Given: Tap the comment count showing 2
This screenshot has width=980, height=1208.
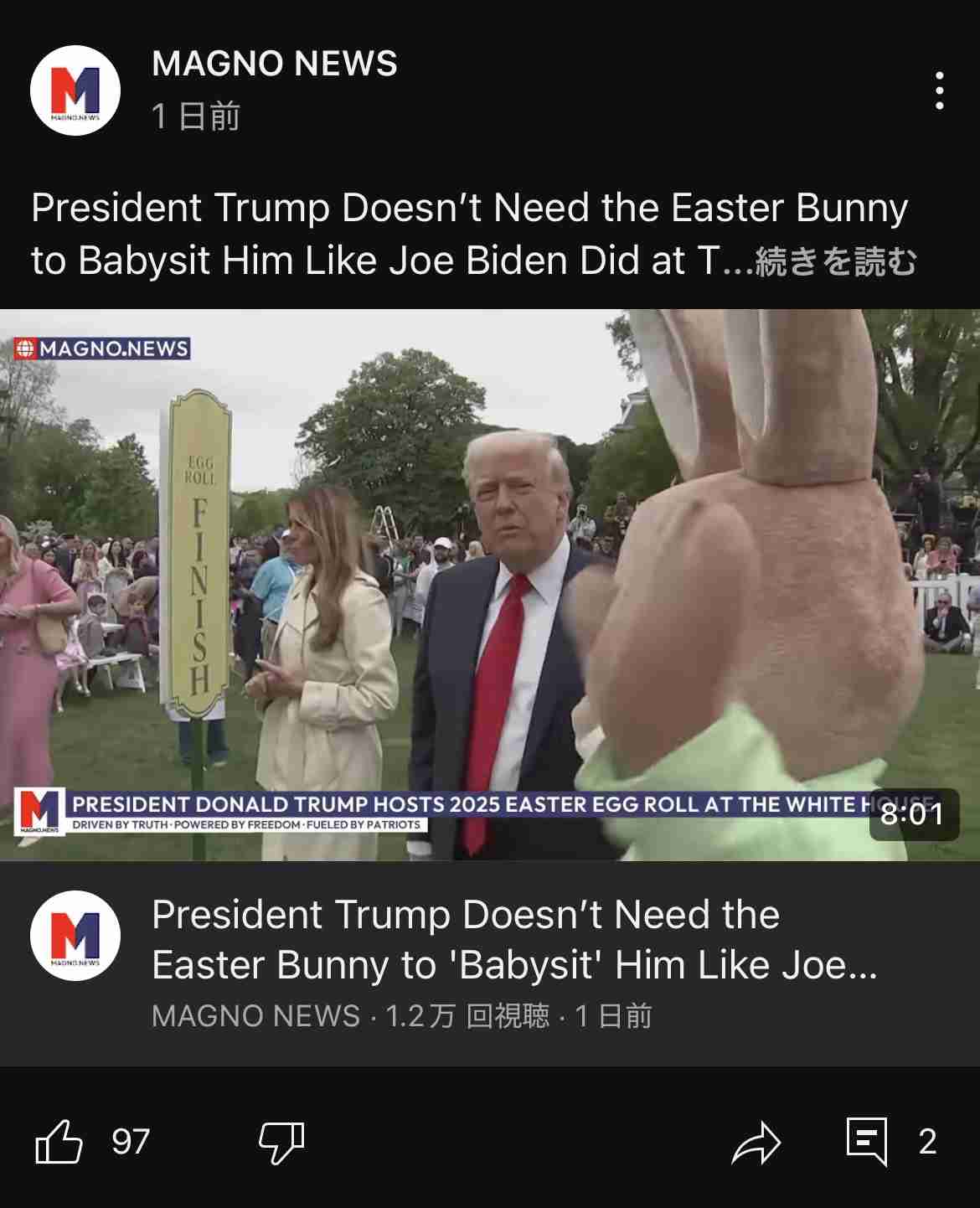Looking at the screenshot, I should [x=927, y=1142].
